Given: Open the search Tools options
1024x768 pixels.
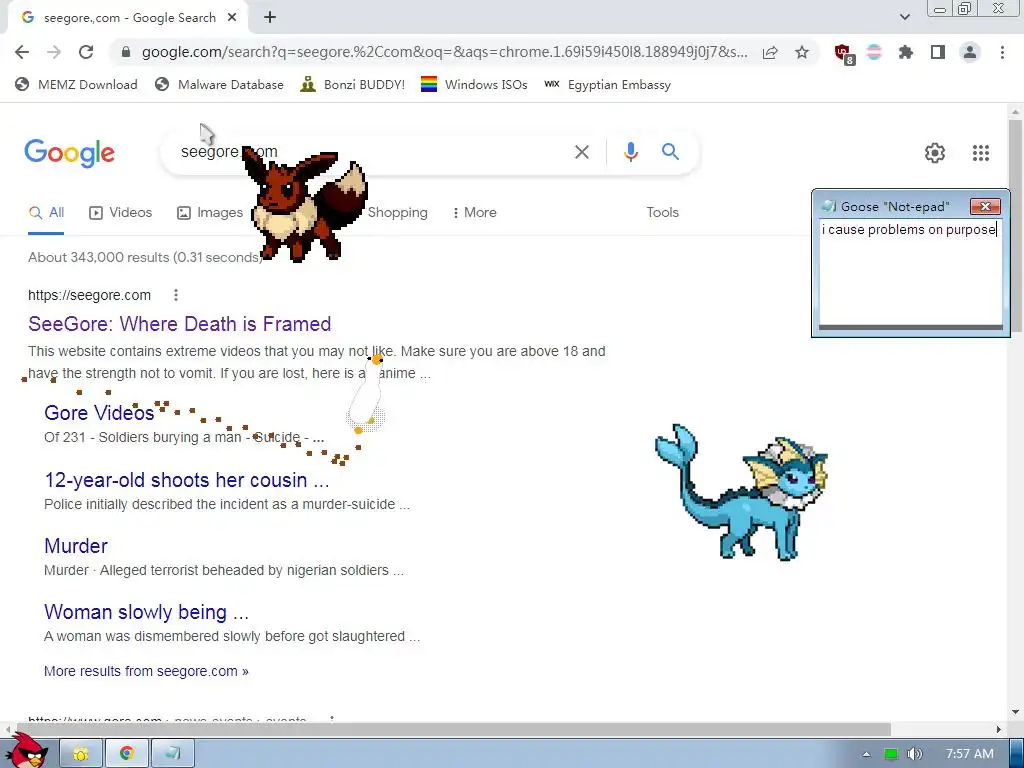Looking at the screenshot, I should tap(662, 213).
